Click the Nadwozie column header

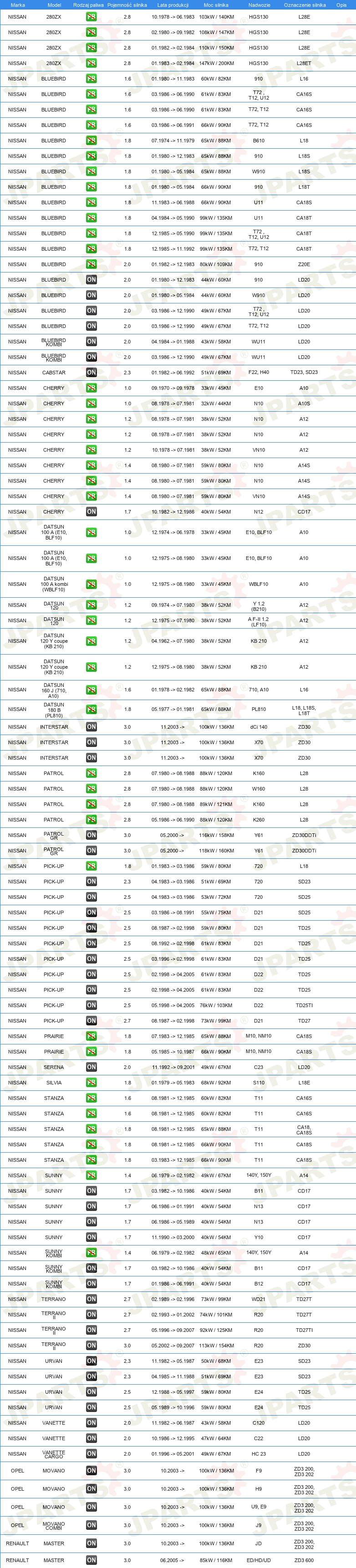(259, 5)
